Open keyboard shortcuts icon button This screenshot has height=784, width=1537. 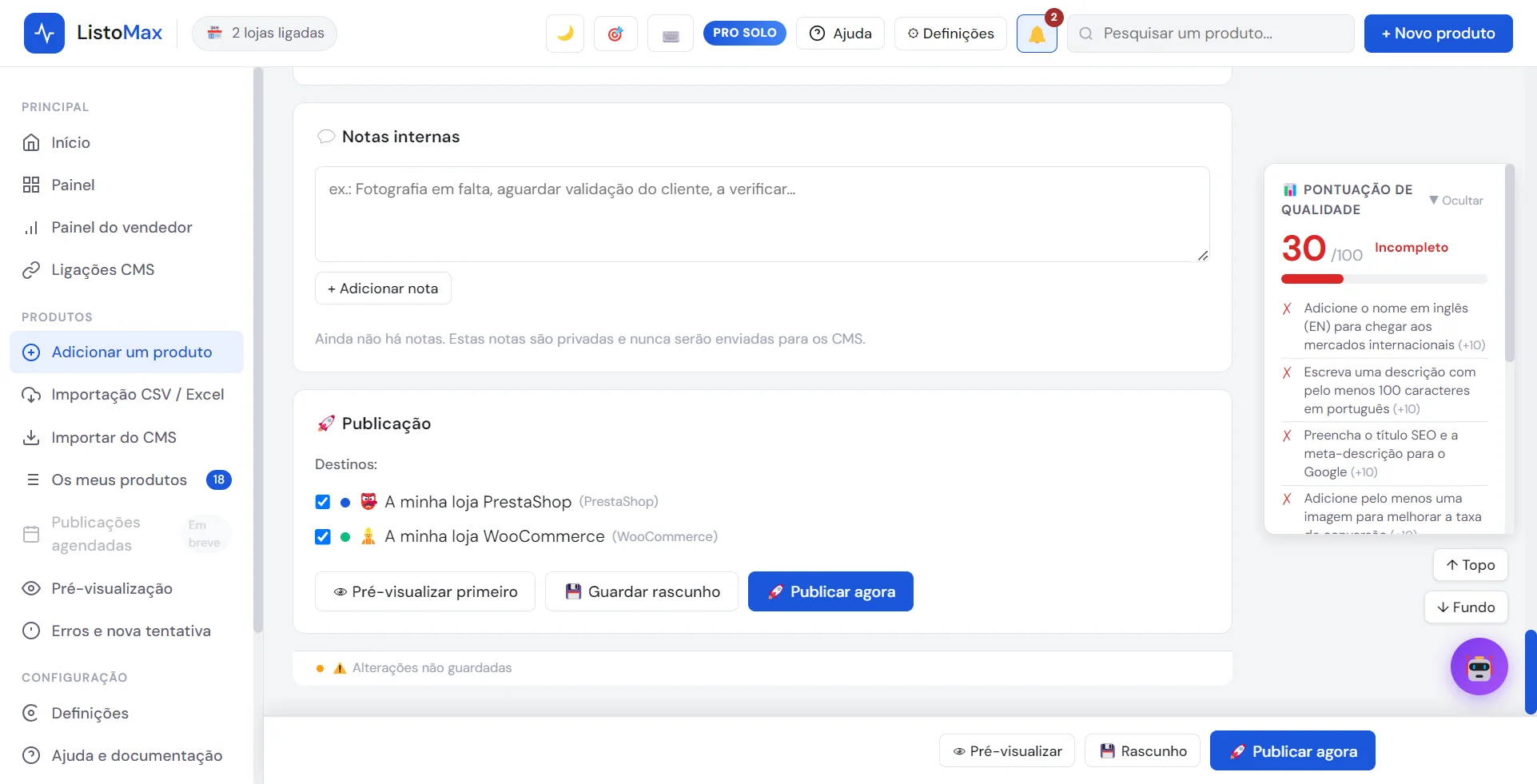[x=671, y=34]
